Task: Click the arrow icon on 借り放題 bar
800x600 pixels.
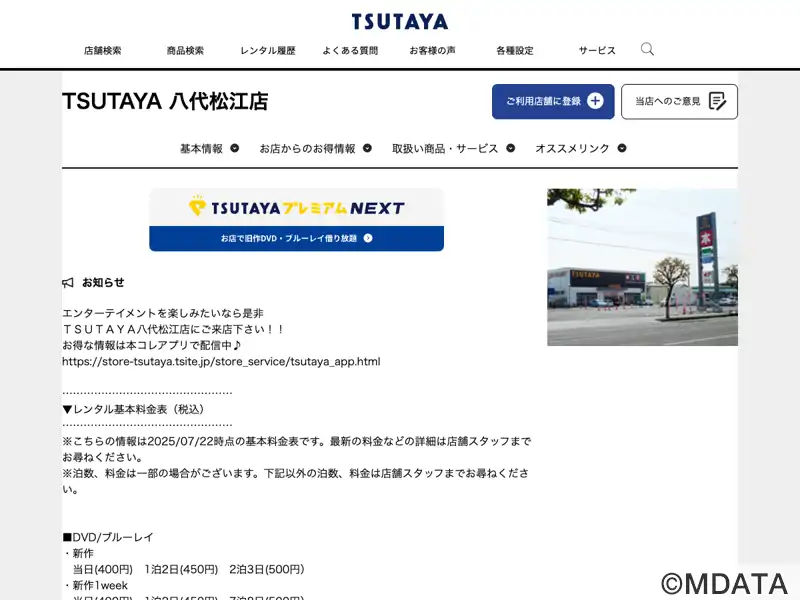Action: pos(368,238)
